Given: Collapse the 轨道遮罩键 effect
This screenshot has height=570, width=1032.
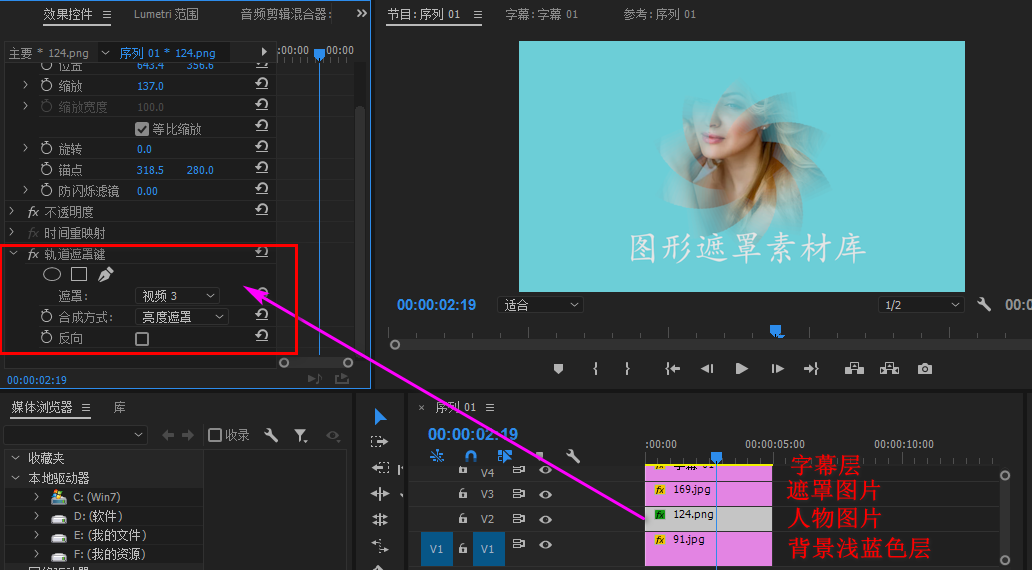Looking at the screenshot, I should [13, 253].
